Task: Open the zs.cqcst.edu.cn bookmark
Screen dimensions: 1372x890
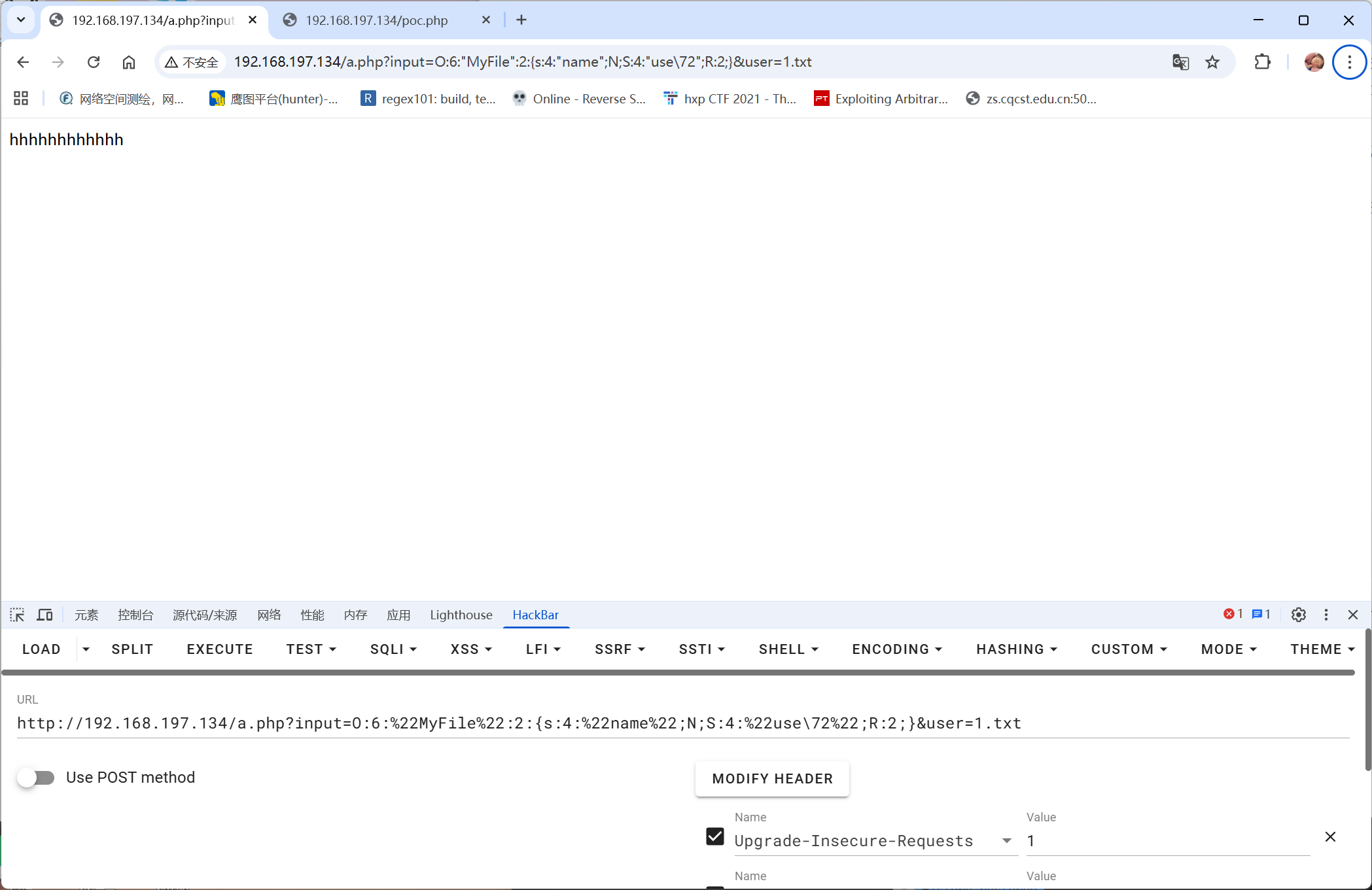Action: pos(1032,99)
